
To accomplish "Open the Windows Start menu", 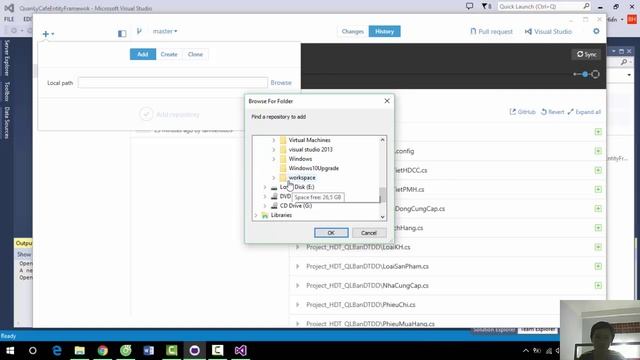I will 10,351.
